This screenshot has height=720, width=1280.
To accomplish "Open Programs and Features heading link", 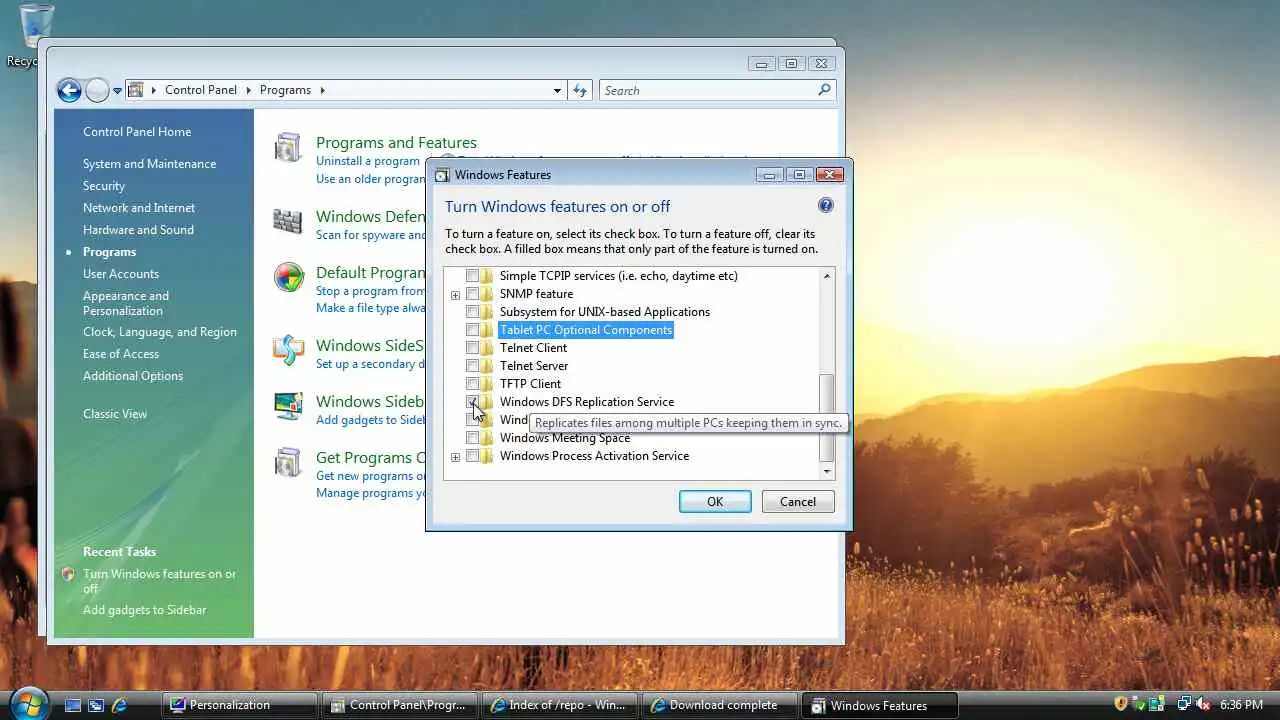I will tap(396, 142).
